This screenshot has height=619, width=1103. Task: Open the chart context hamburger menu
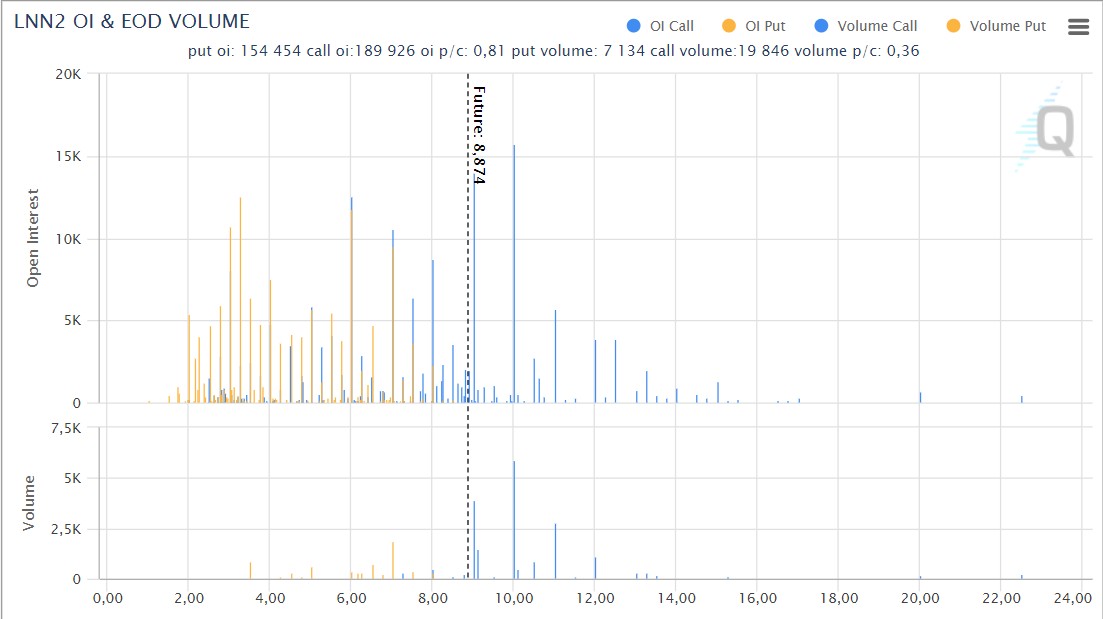1078,27
